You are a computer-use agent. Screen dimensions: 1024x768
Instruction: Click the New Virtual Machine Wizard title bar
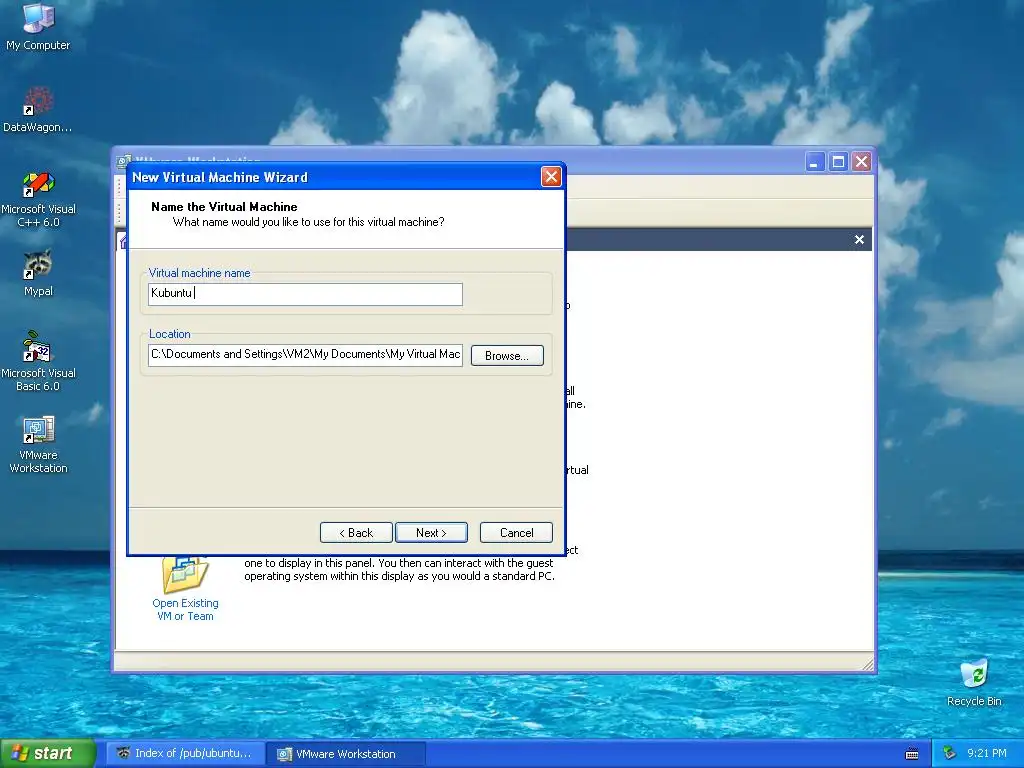334,177
